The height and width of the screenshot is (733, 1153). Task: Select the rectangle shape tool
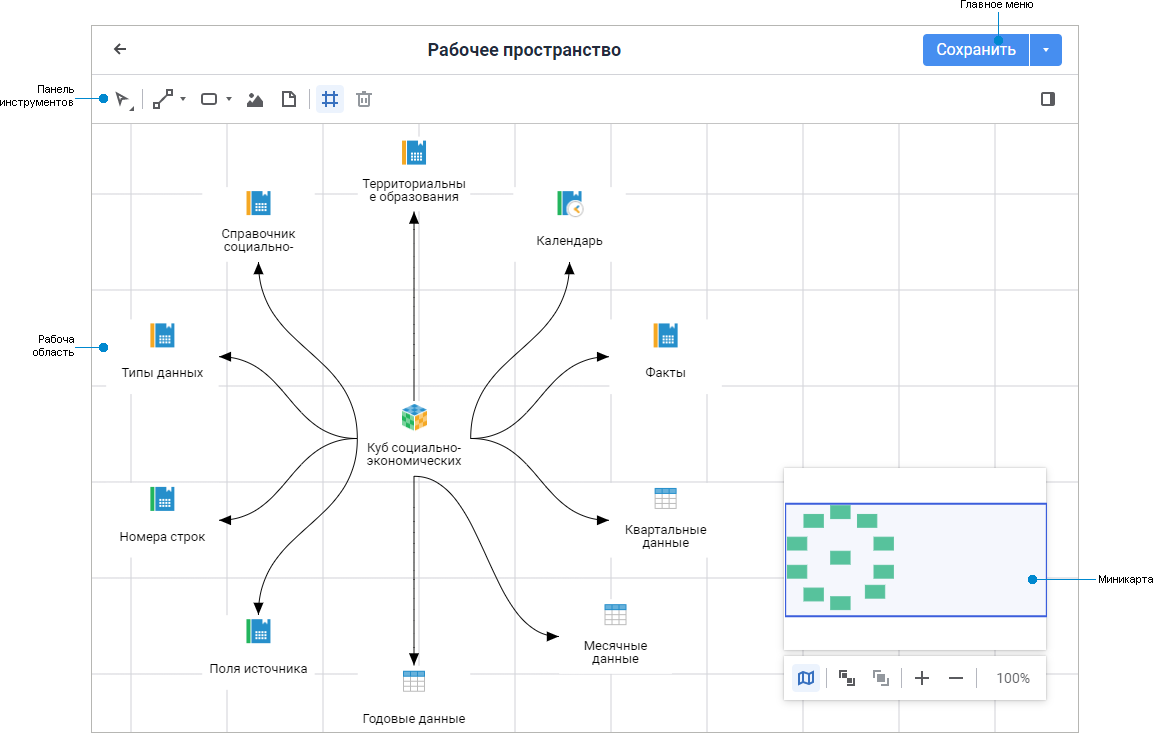209,99
